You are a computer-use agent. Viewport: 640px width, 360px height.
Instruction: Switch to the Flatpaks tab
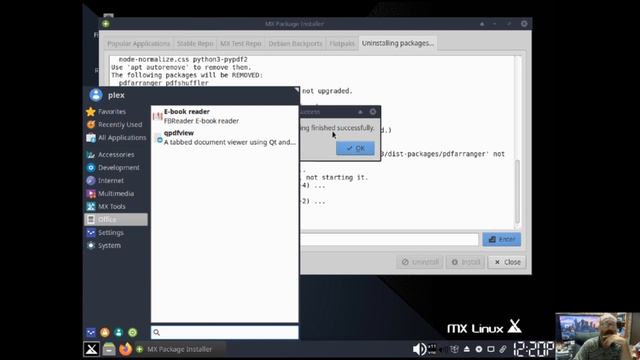[342, 43]
